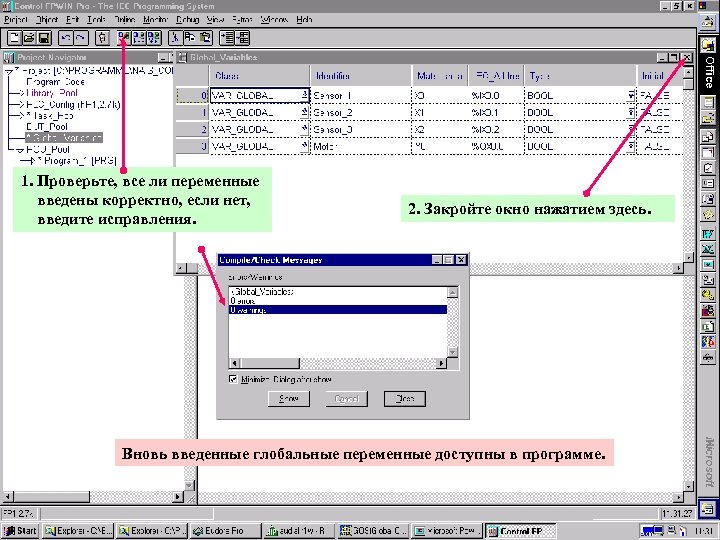This screenshot has width=720, height=540.
Task: Select Program_Code in Project Navigator
Action: (56, 82)
